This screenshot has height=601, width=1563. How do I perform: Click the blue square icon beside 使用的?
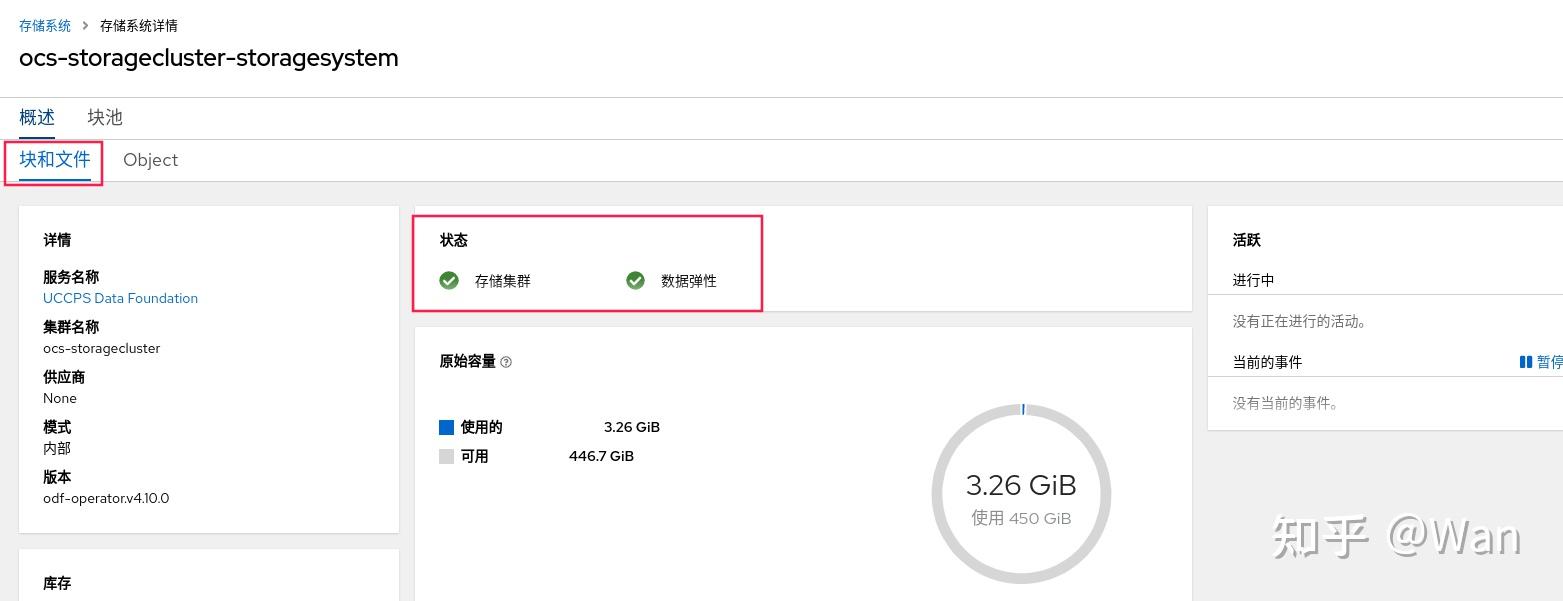tap(446, 427)
